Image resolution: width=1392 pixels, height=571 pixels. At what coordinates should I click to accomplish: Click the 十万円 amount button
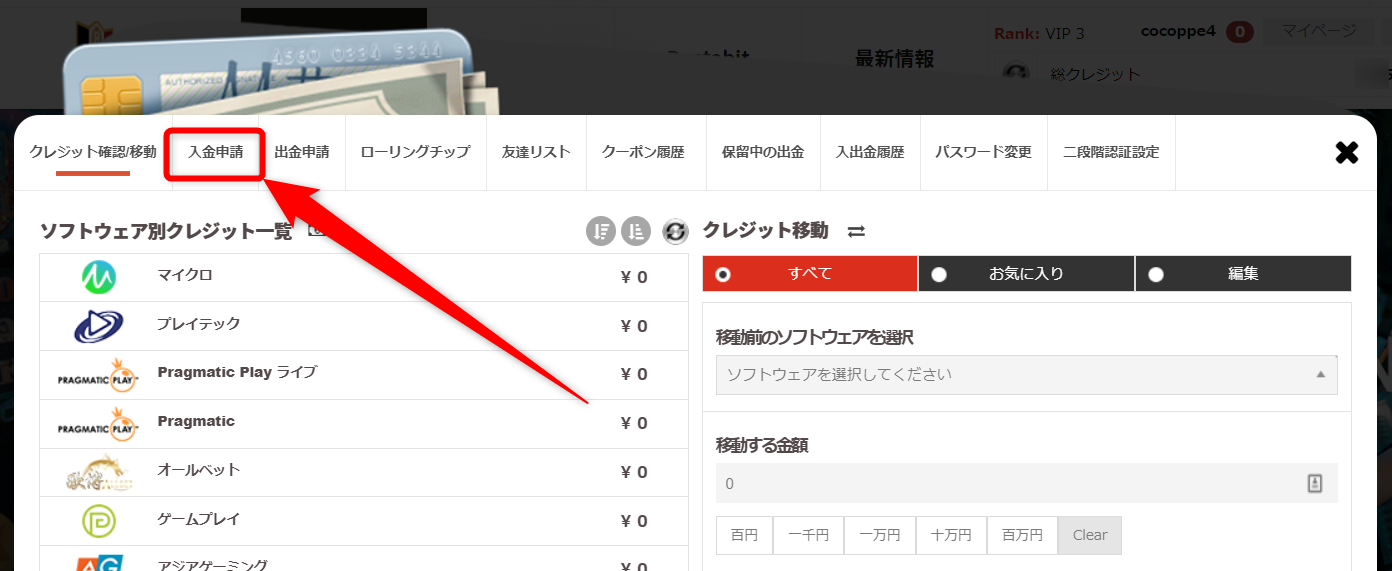(951, 535)
